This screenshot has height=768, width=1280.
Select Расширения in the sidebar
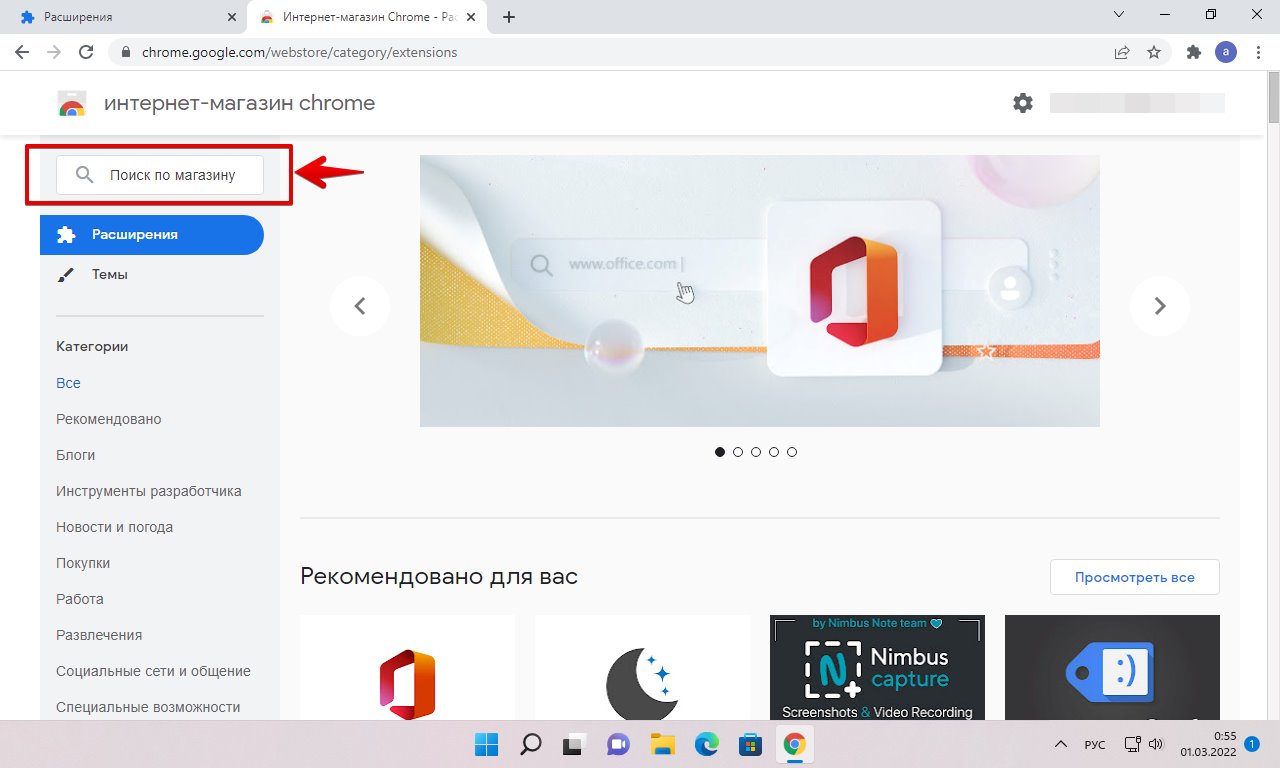pos(152,235)
